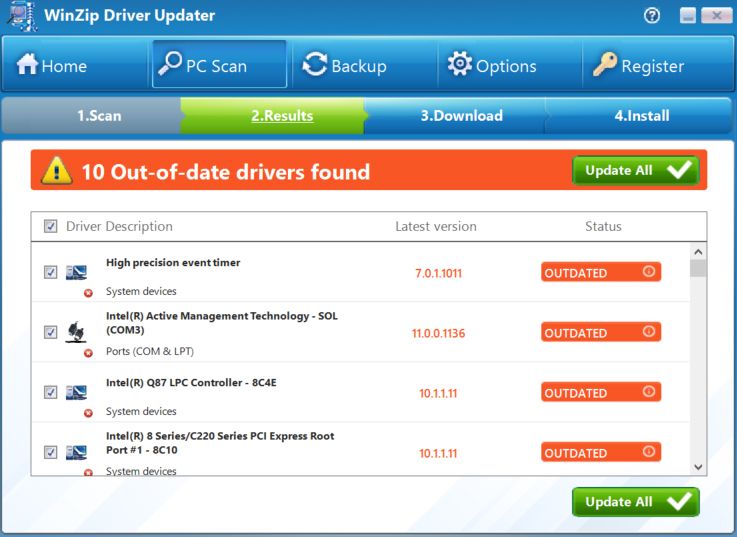The image size is (737, 537).
Task: Click info icon on High precision event timer OUTDATED badge
Action: (x=649, y=271)
